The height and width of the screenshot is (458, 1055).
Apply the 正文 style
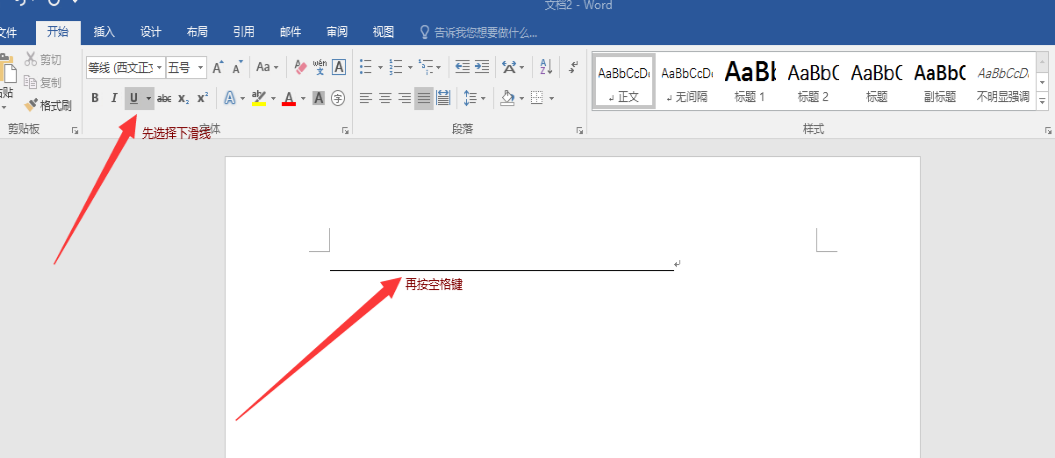[x=624, y=81]
